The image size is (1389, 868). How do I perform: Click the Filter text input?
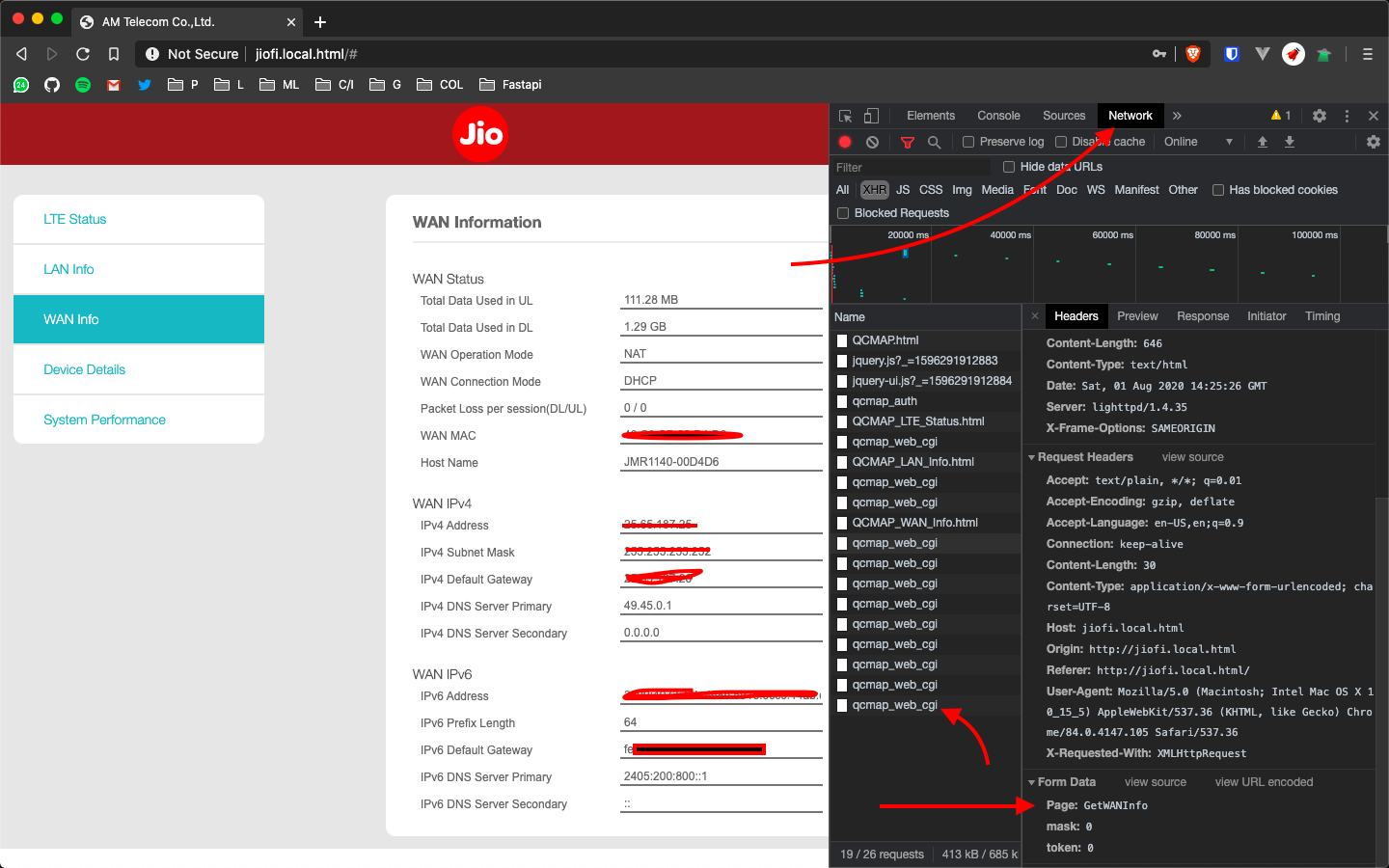pyautogui.click(x=912, y=167)
